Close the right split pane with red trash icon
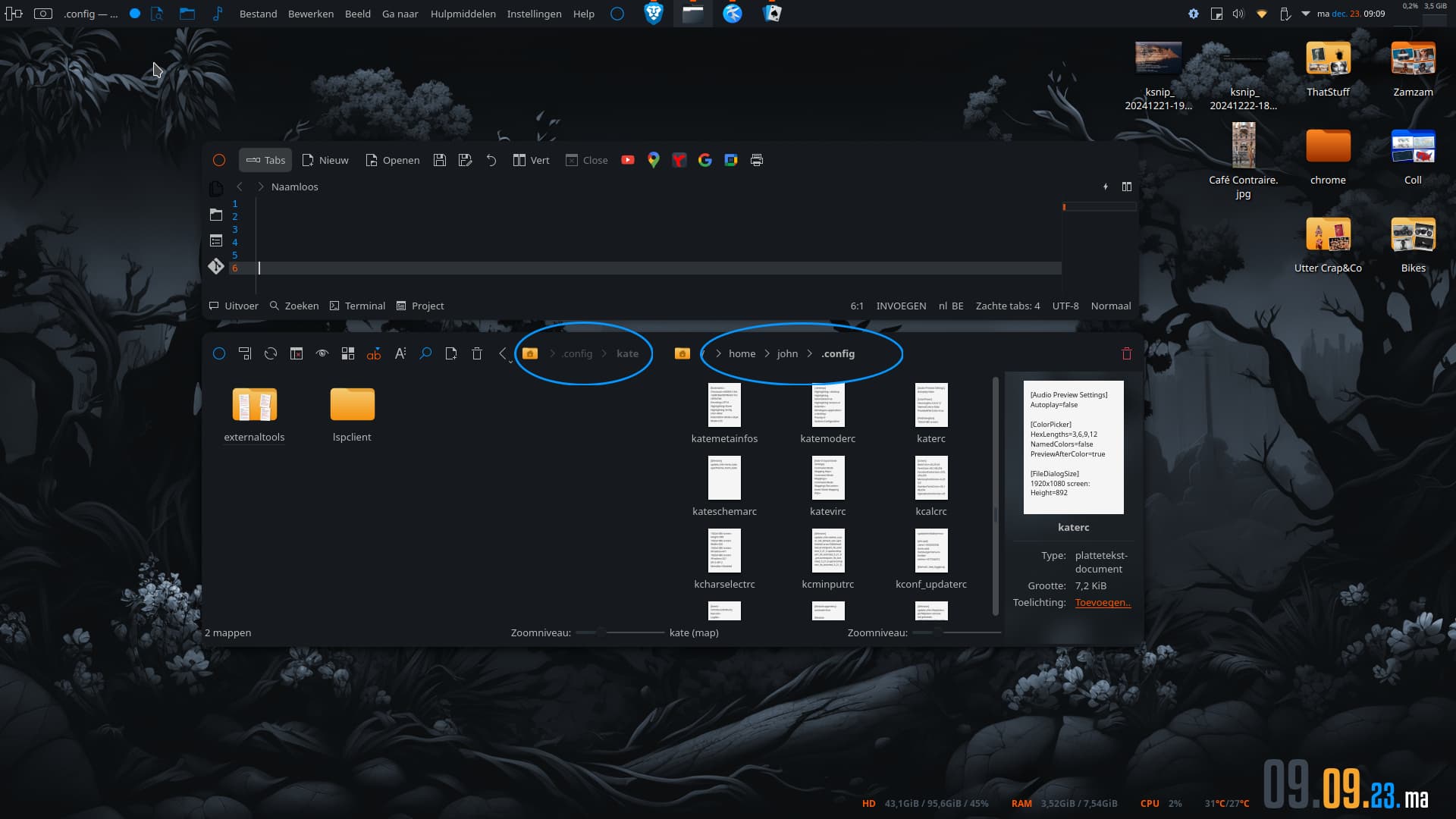The height and width of the screenshot is (819, 1456). coord(1127,353)
